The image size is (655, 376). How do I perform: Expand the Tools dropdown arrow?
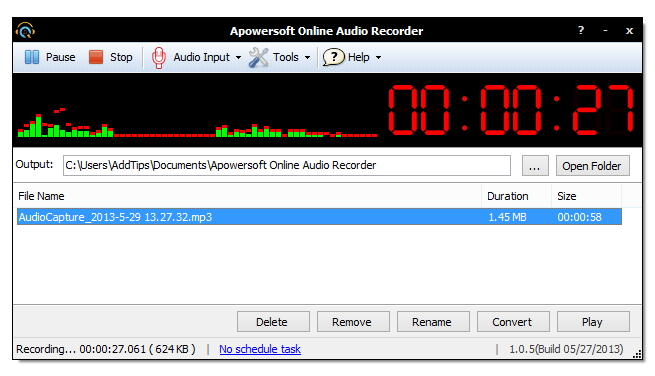[307, 58]
